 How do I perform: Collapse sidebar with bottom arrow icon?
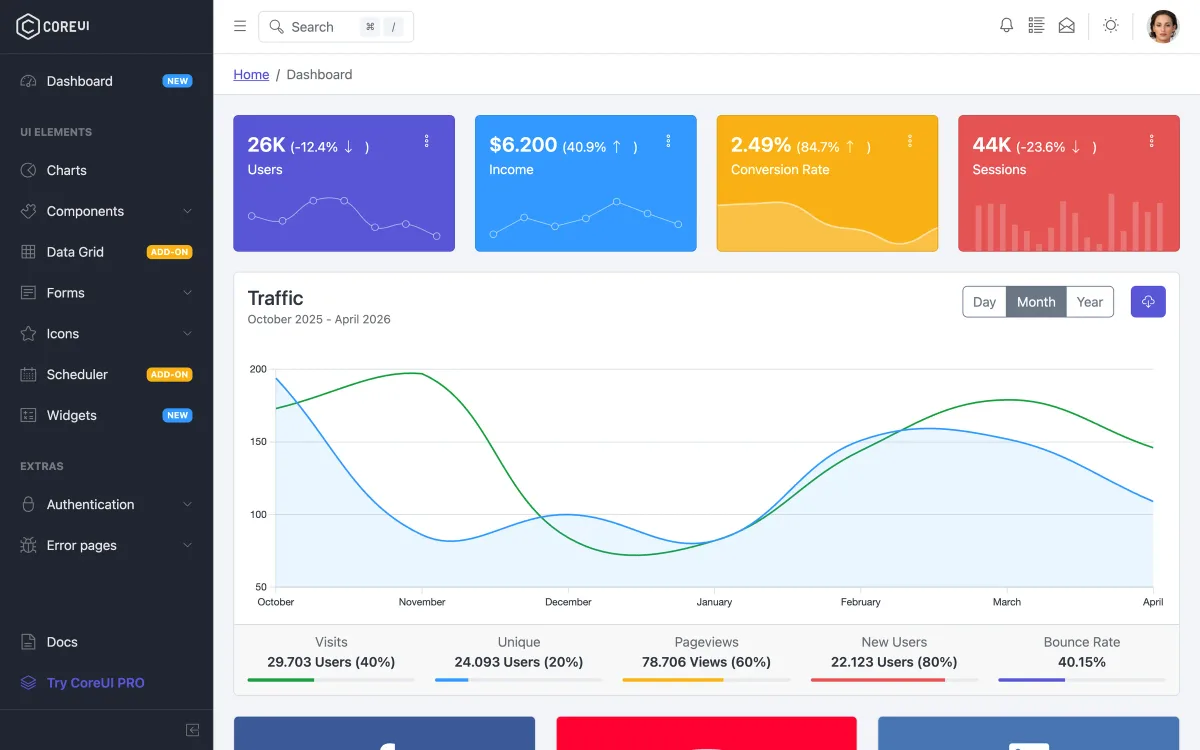pyautogui.click(x=193, y=730)
